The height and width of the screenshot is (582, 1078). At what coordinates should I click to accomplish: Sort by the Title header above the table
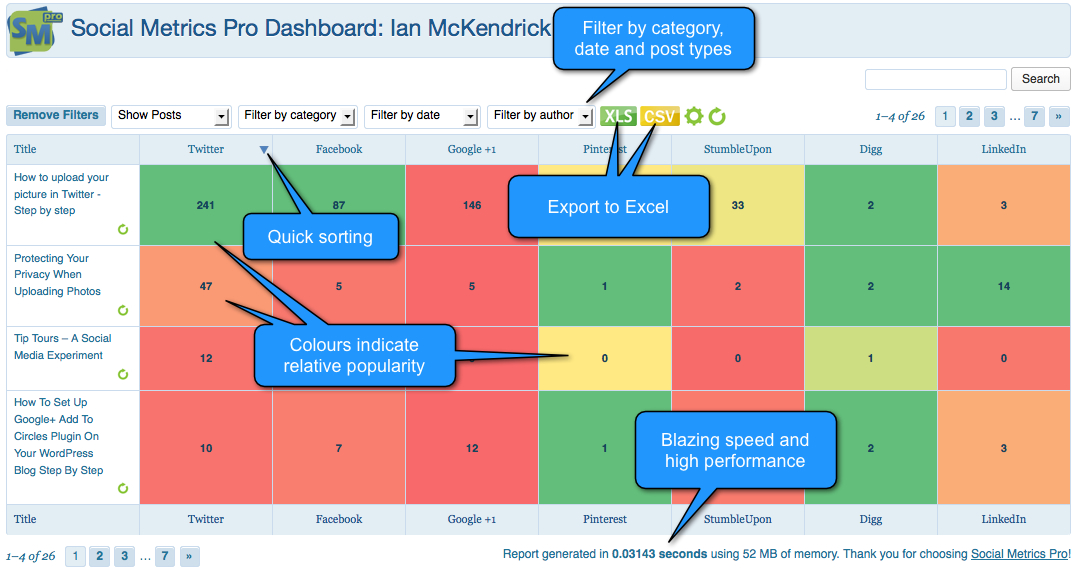tap(25, 149)
